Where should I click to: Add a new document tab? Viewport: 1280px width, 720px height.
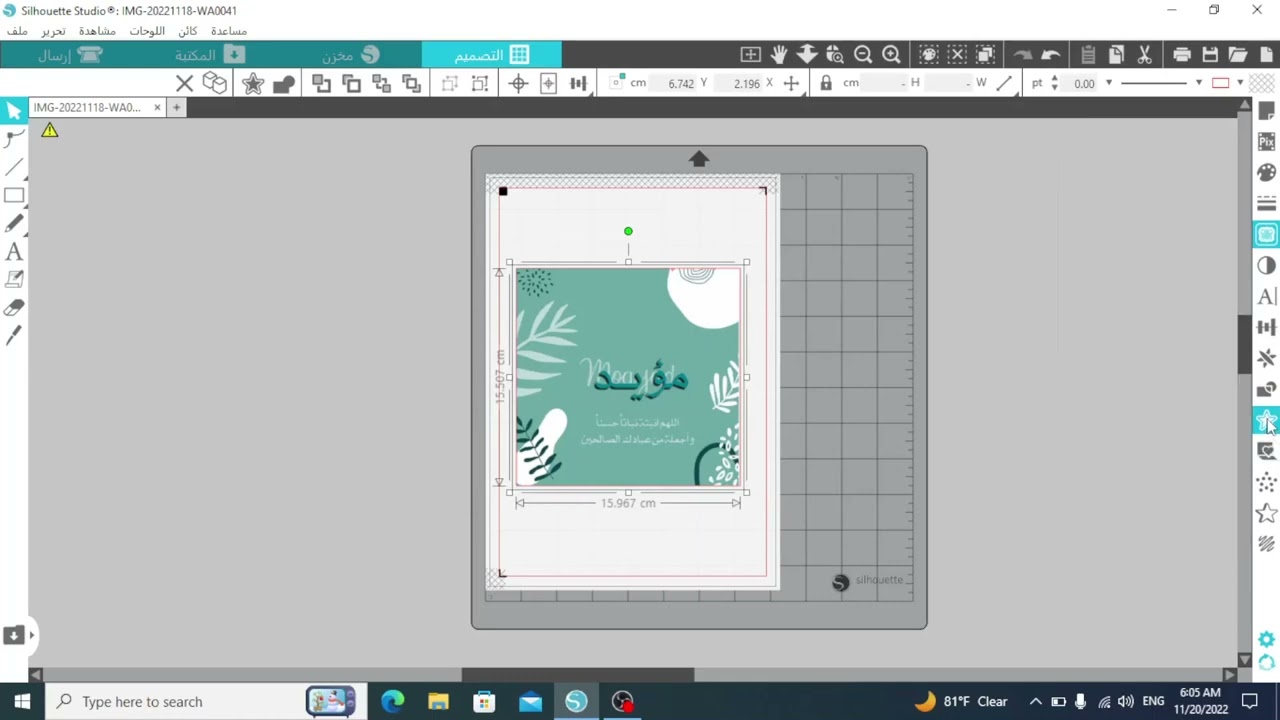(176, 107)
